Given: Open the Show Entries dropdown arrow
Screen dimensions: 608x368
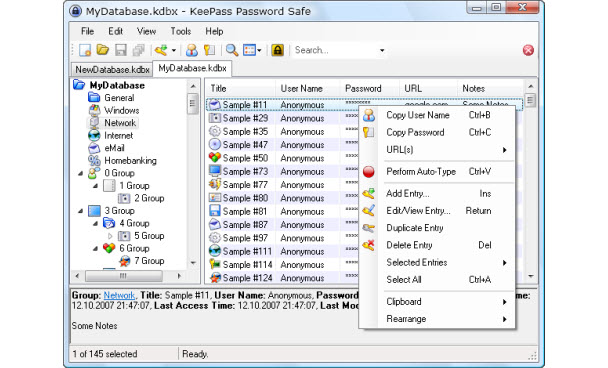Looking at the screenshot, I should [x=259, y=50].
